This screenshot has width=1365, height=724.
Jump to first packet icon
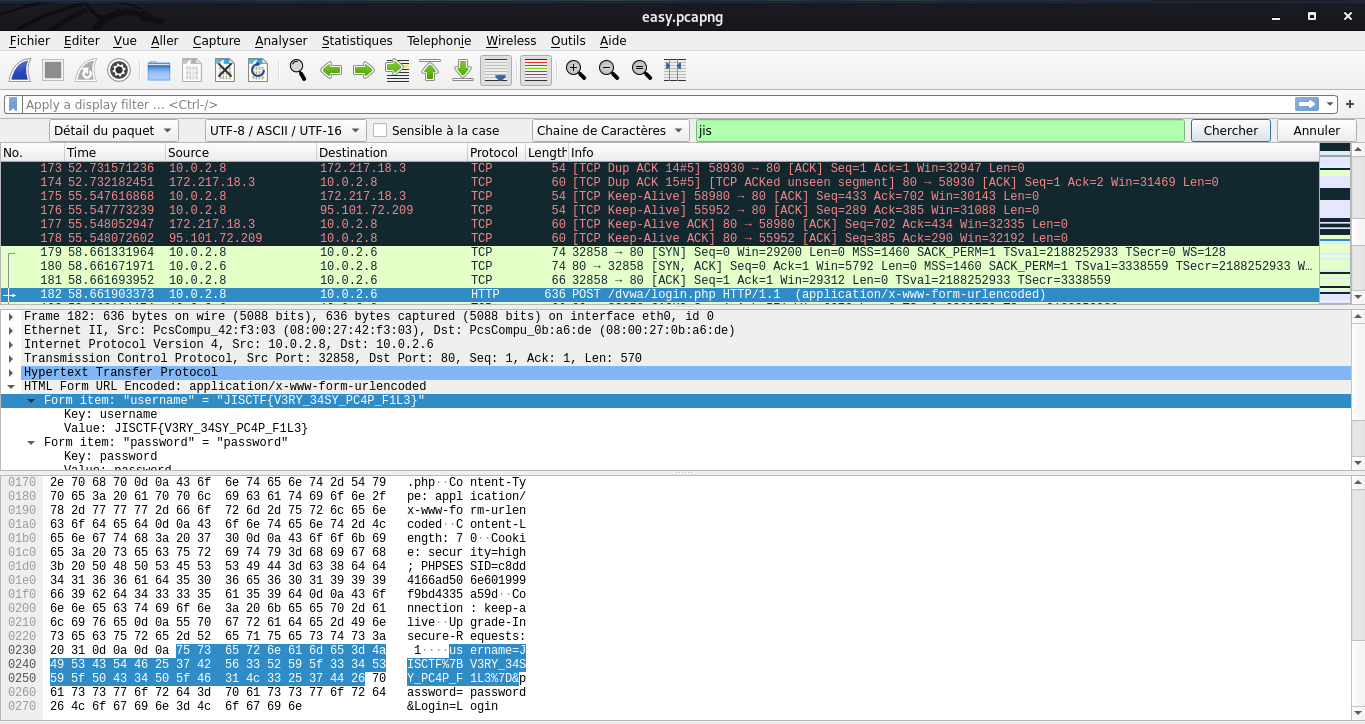click(430, 70)
